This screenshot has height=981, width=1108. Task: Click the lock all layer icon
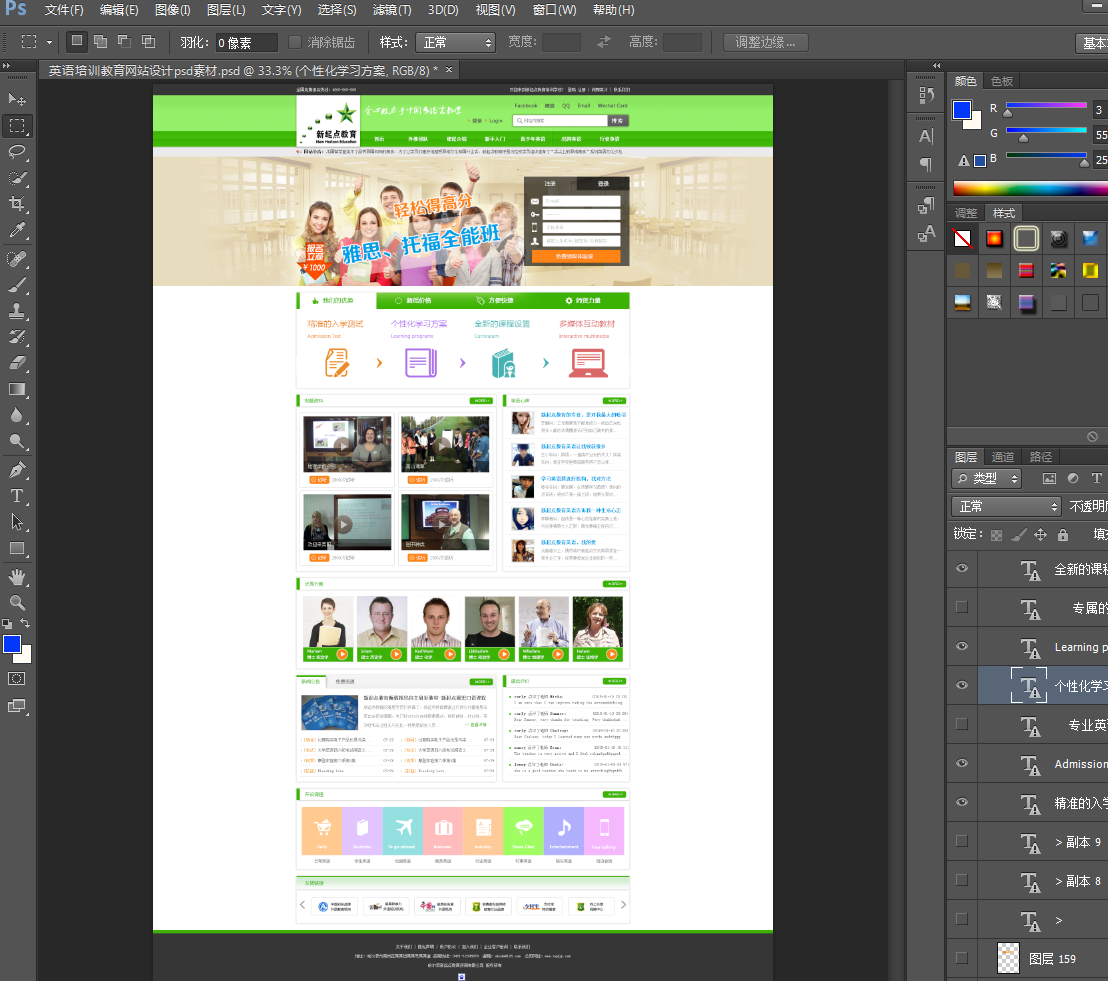[x=1062, y=534]
